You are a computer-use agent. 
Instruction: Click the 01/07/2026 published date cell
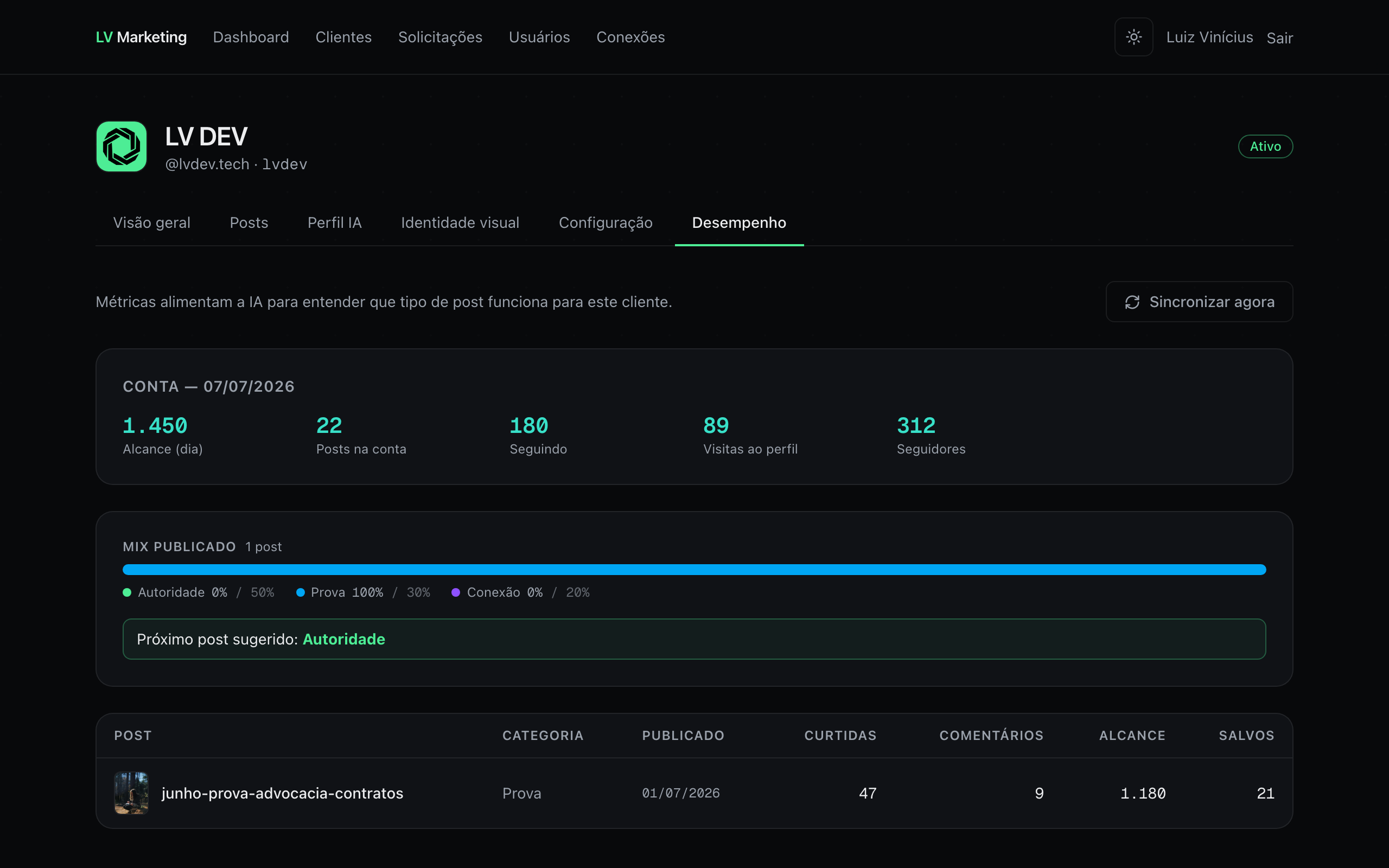pos(681,793)
